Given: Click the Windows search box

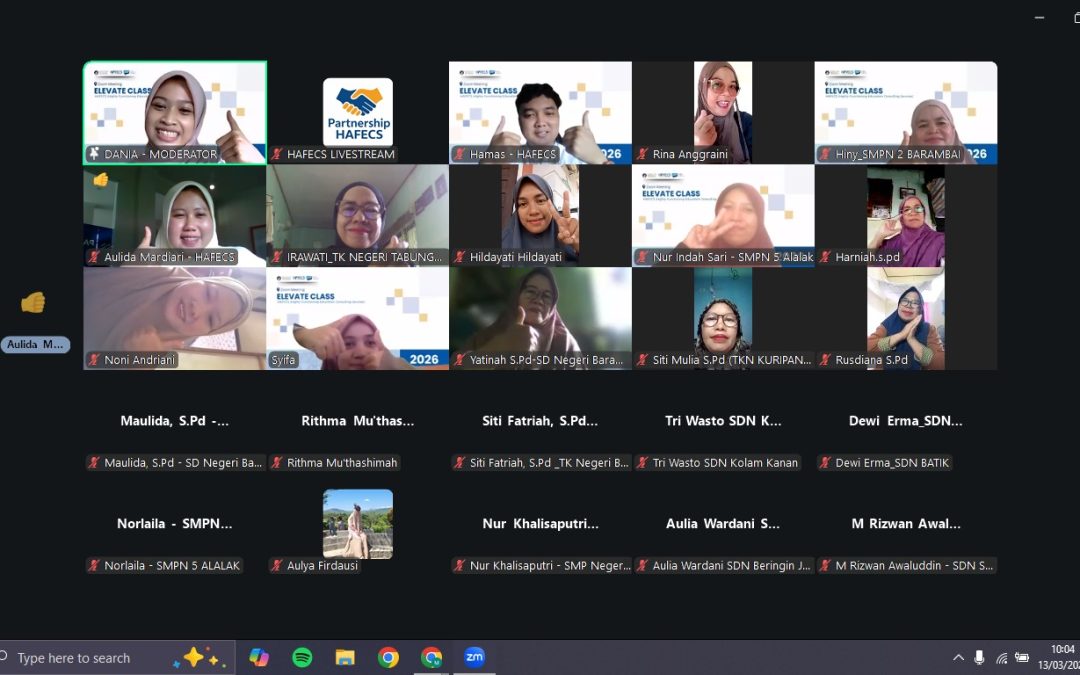Looking at the screenshot, I should pos(117,658).
